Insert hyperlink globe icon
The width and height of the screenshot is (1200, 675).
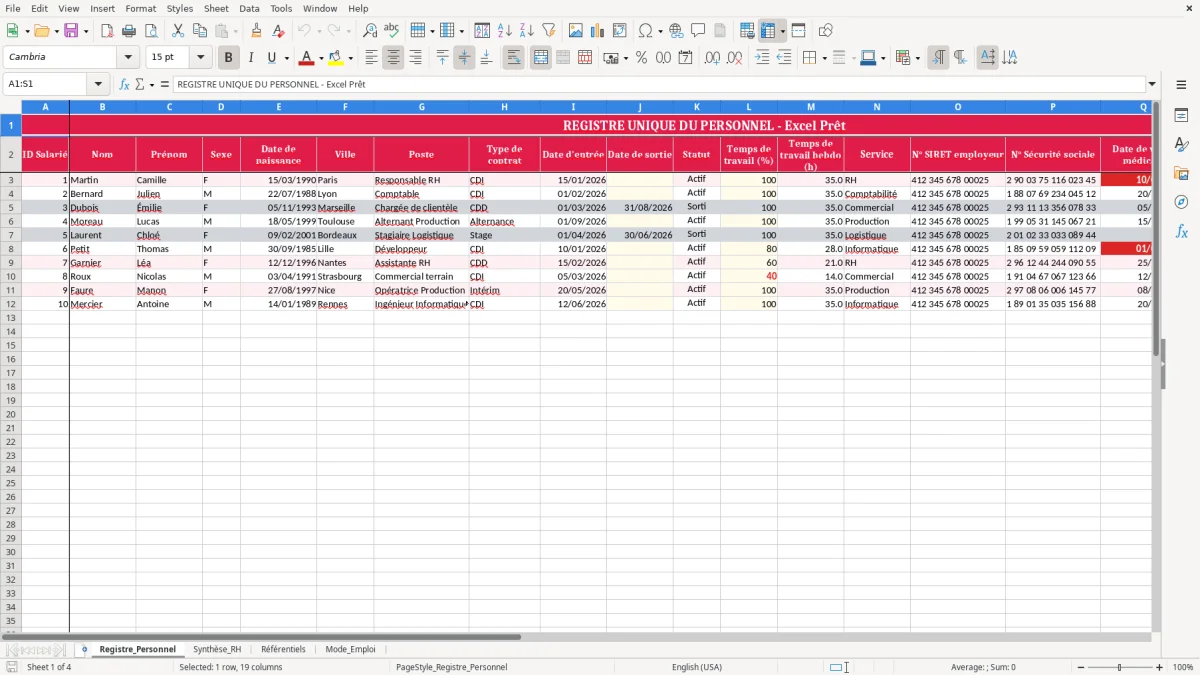pyautogui.click(x=677, y=31)
